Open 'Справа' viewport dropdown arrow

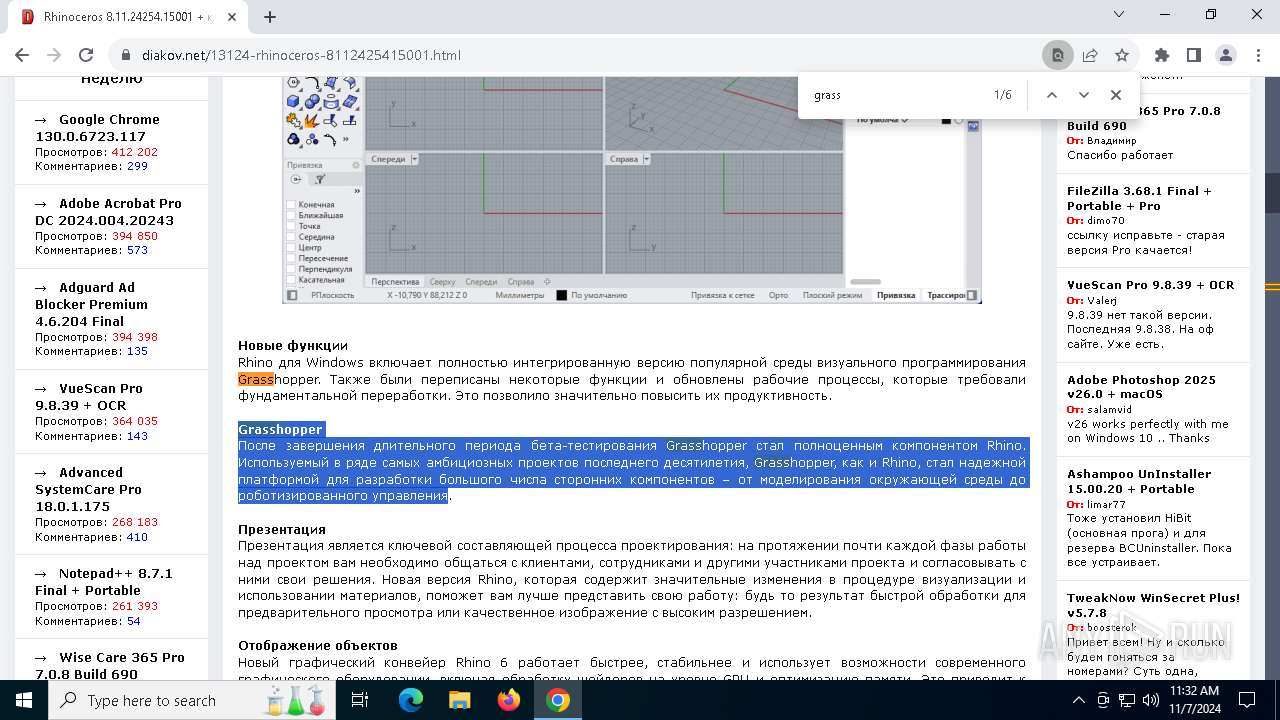(x=646, y=159)
